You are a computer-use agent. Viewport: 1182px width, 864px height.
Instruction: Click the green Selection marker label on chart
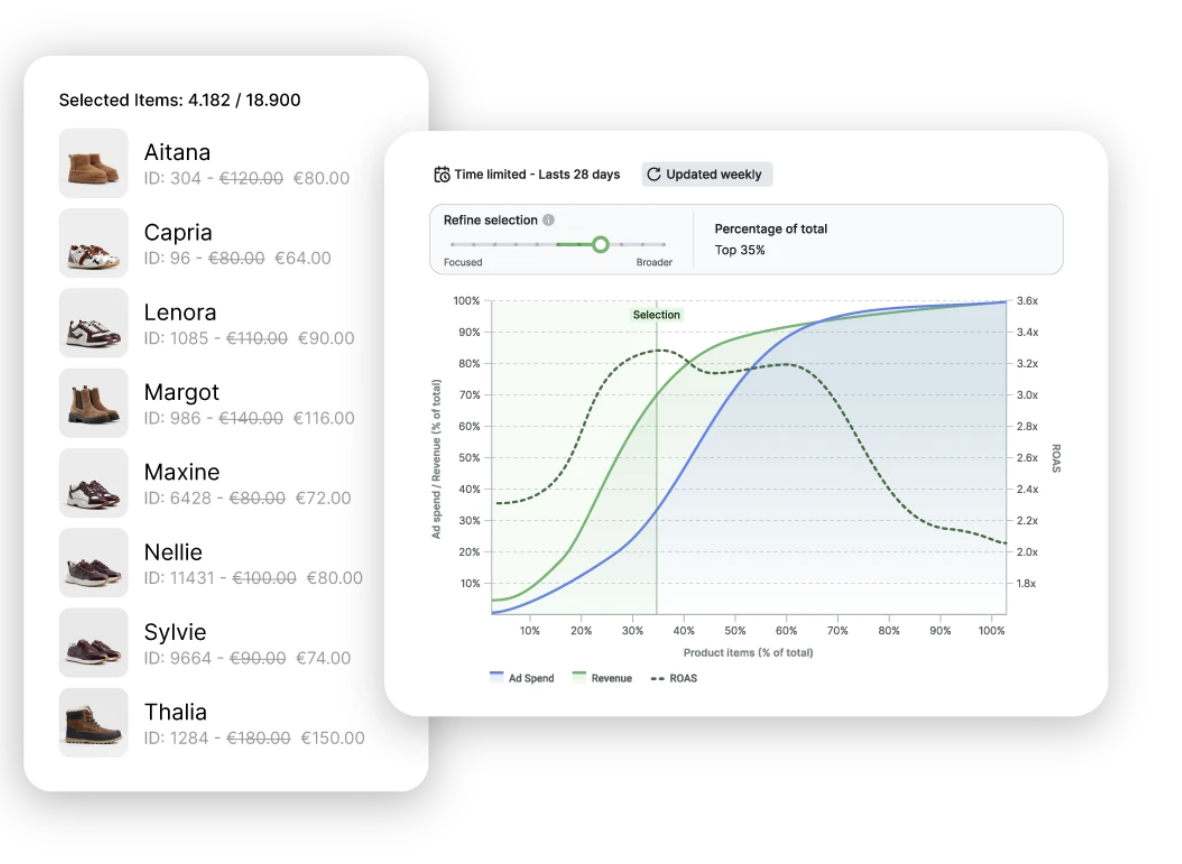coord(656,315)
